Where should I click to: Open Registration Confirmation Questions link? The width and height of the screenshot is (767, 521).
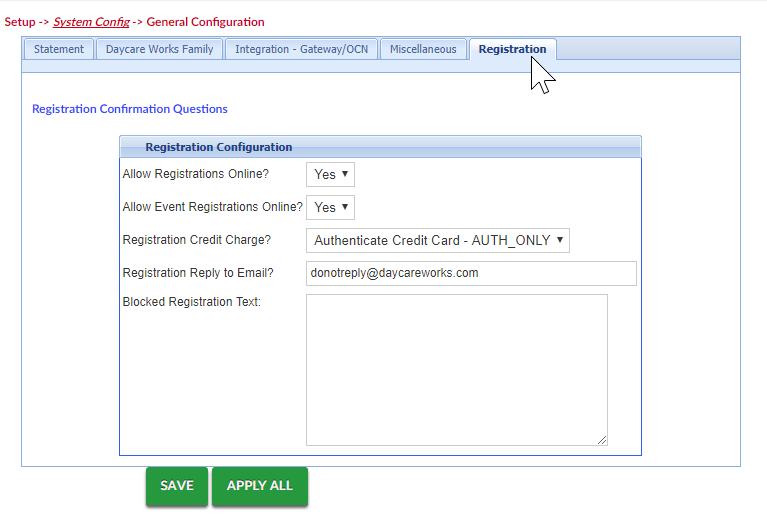(130, 109)
